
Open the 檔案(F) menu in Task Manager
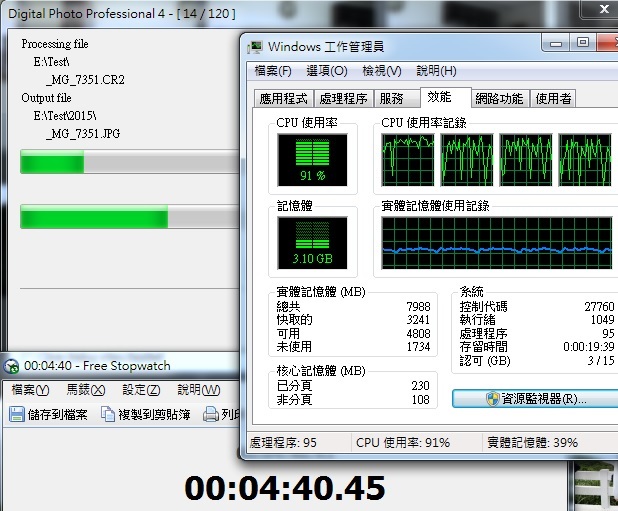pyautogui.click(x=273, y=71)
